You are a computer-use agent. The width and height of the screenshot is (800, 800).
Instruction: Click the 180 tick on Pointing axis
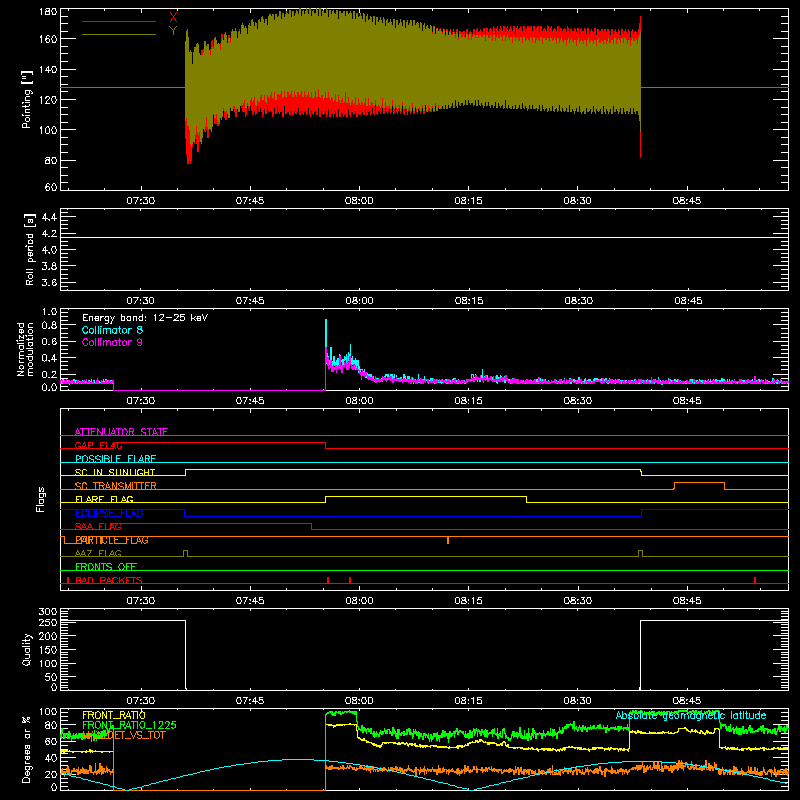[x=48, y=12]
